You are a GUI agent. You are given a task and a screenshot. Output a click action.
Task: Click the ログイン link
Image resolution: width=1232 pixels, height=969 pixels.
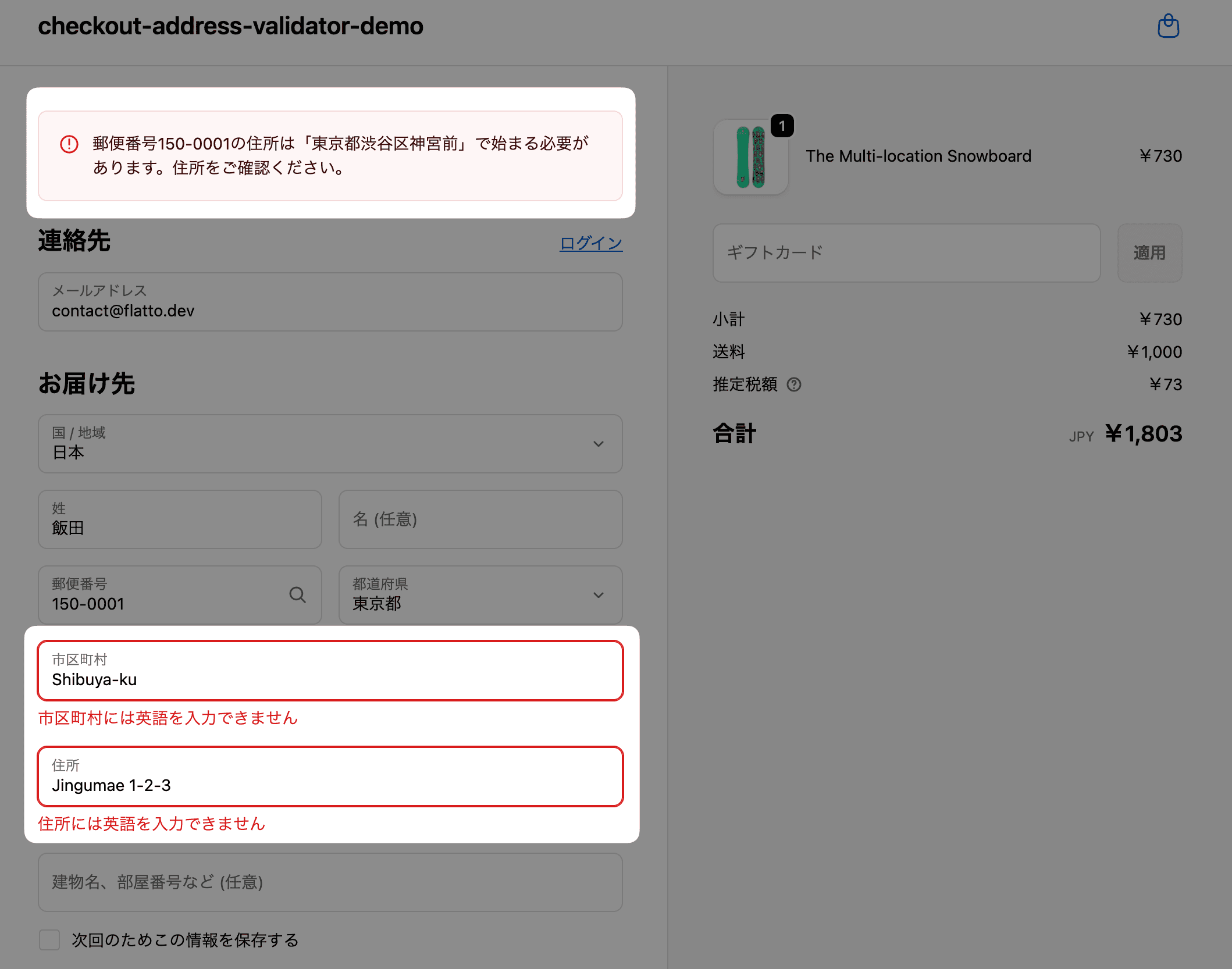(x=590, y=243)
